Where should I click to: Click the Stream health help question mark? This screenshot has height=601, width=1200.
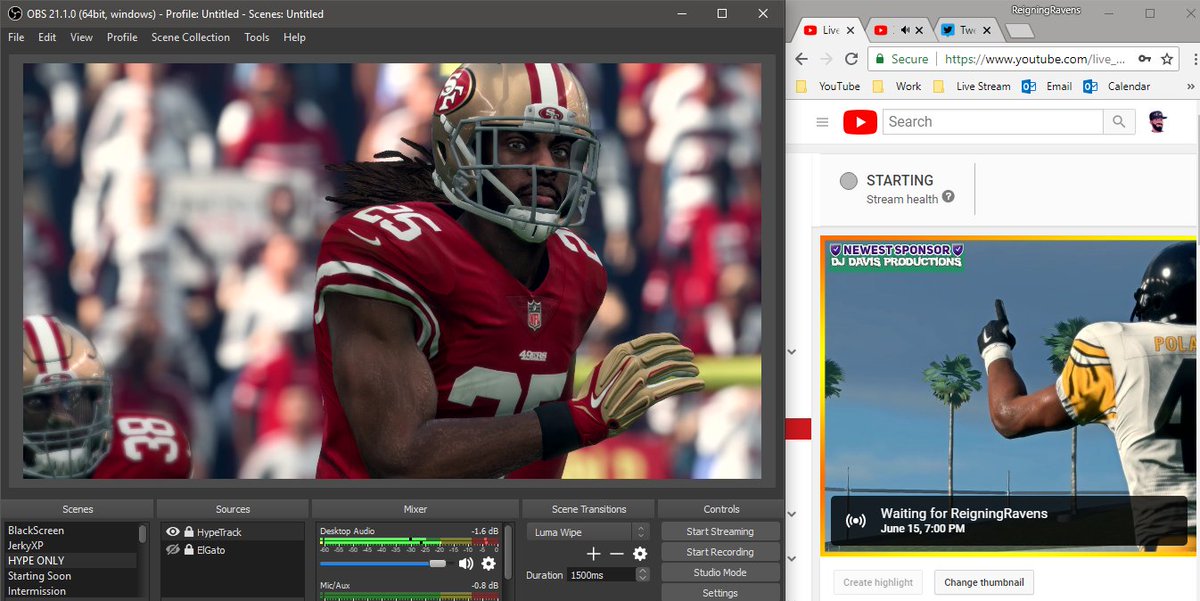point(948,197)
